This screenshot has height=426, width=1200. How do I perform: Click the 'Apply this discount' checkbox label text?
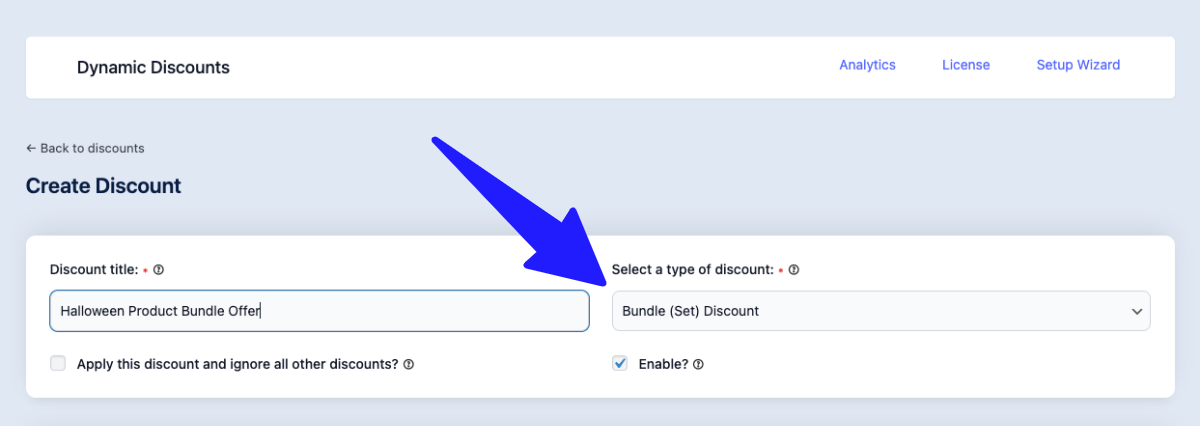click(x=237, y=364)
